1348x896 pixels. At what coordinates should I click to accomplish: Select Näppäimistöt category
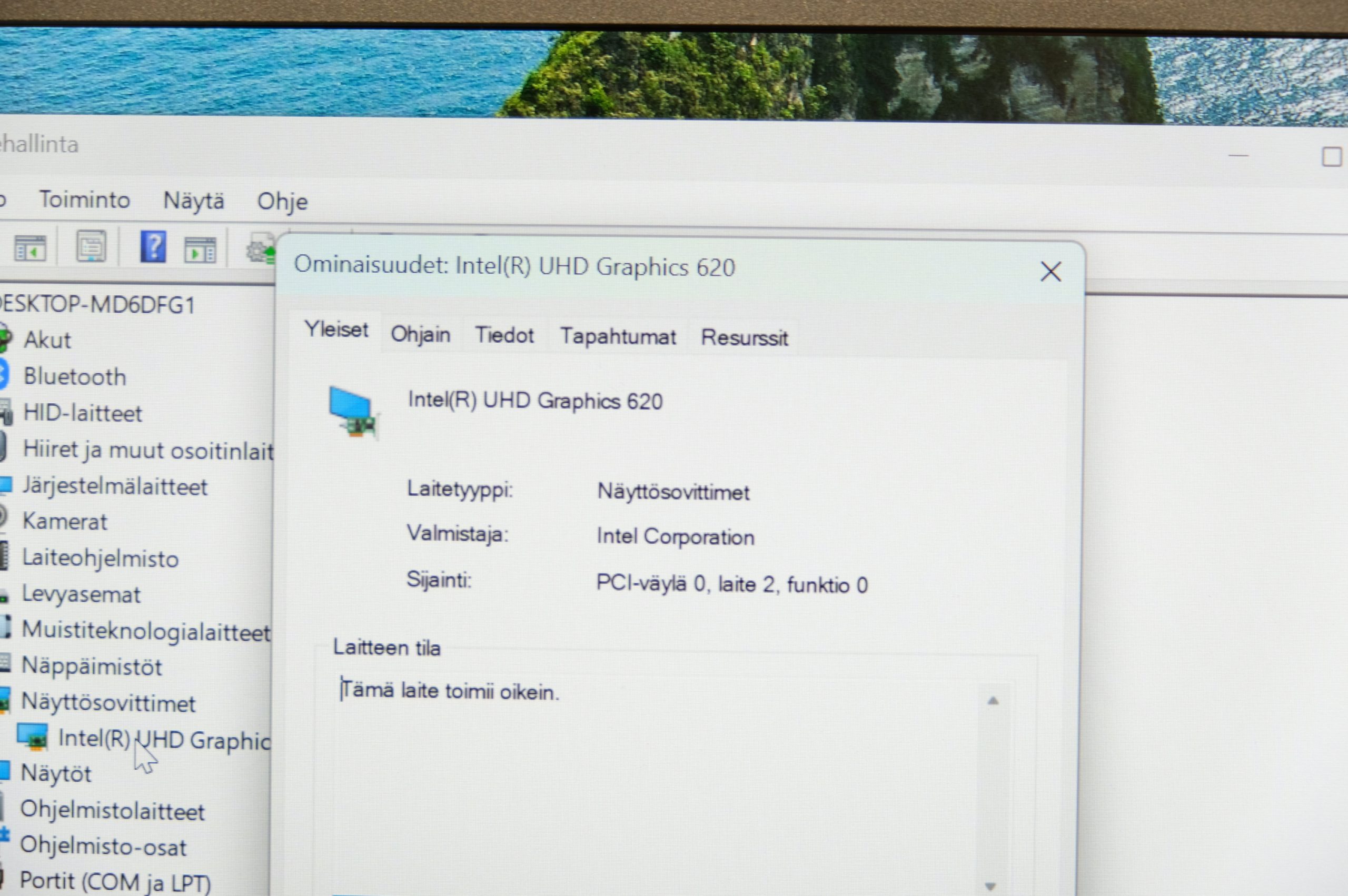(x=92, y=667)
